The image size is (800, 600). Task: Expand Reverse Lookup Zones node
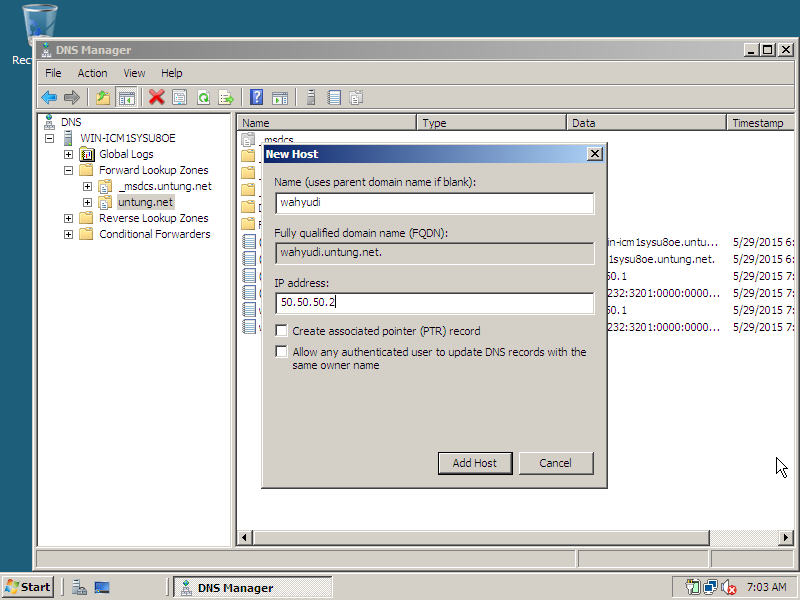[x=68, y=218]
